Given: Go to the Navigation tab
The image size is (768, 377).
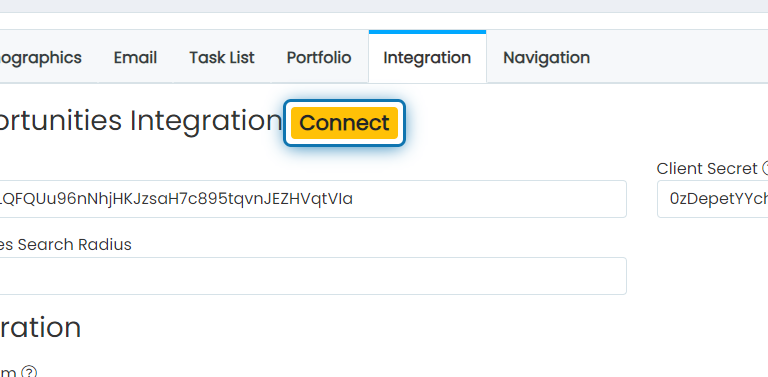Looking at the screenshot, I should 546,57.
